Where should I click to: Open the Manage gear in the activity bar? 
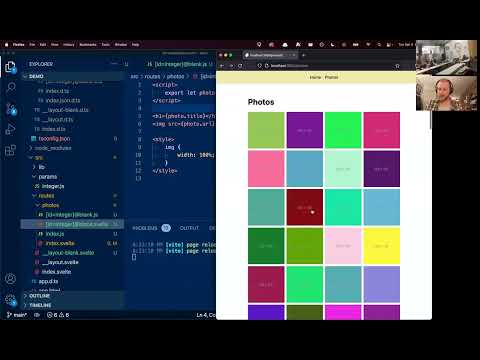coord(10,300)
